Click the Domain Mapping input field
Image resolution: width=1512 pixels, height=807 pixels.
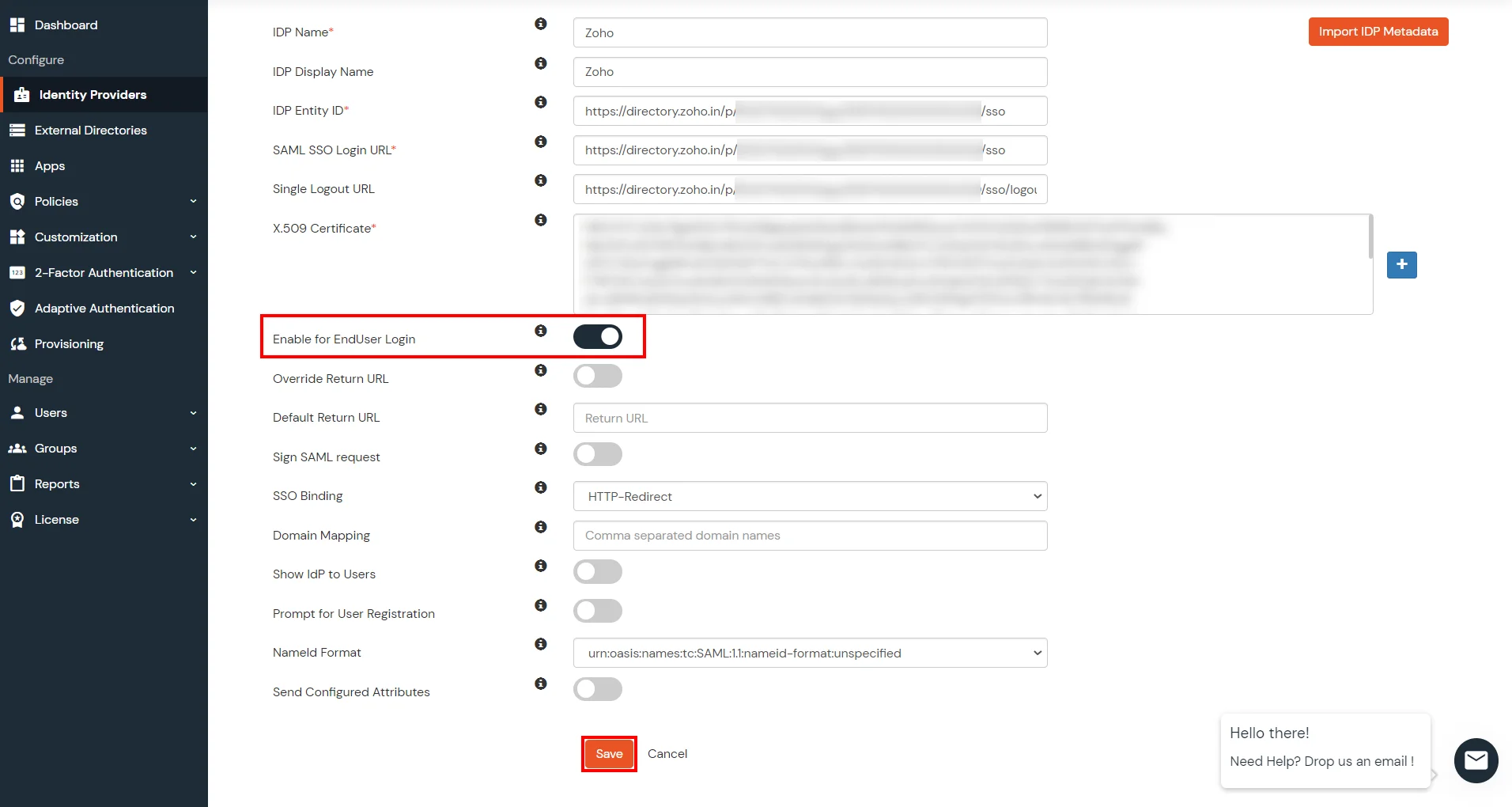811,536
